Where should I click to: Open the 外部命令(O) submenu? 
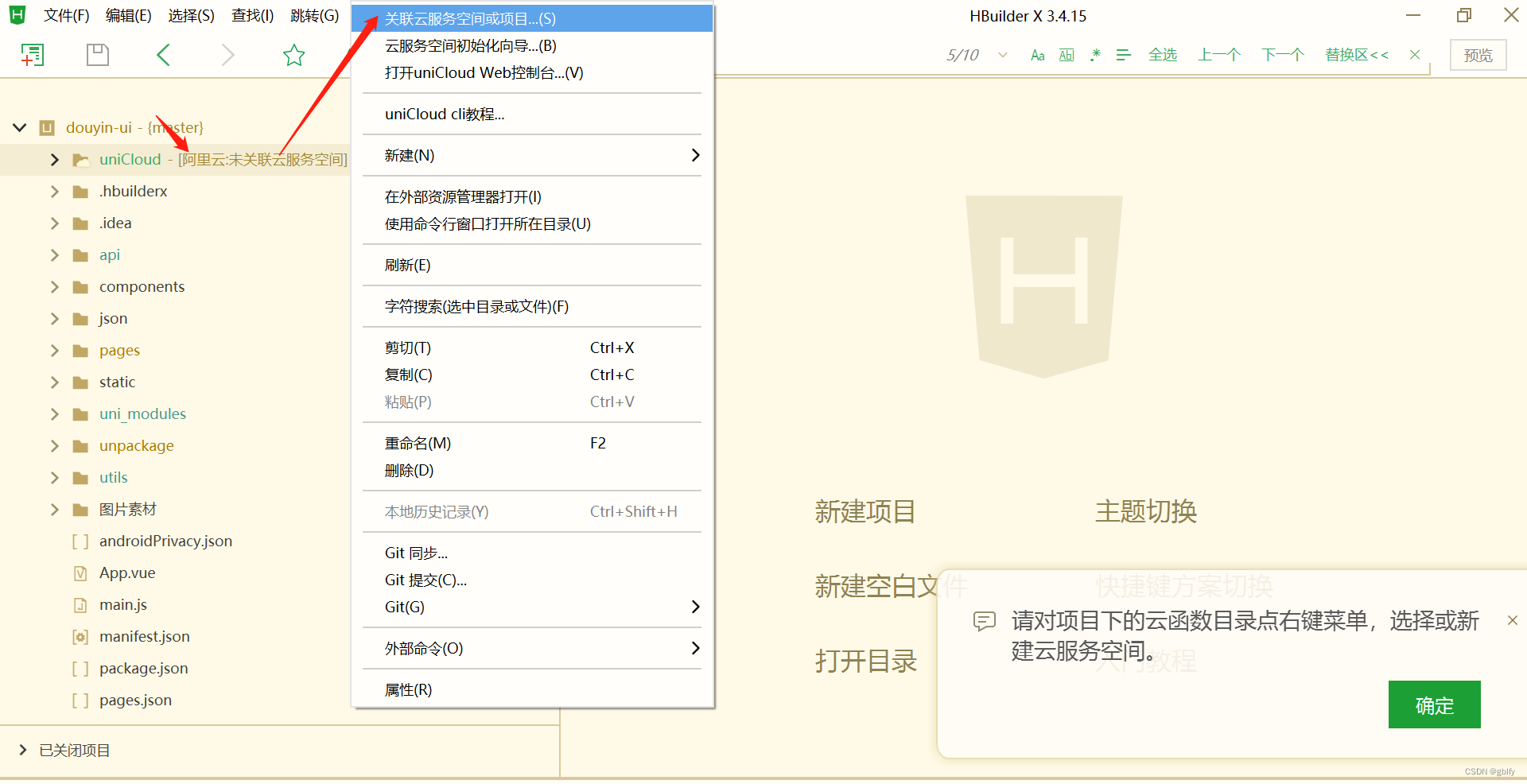coord(532,648)
